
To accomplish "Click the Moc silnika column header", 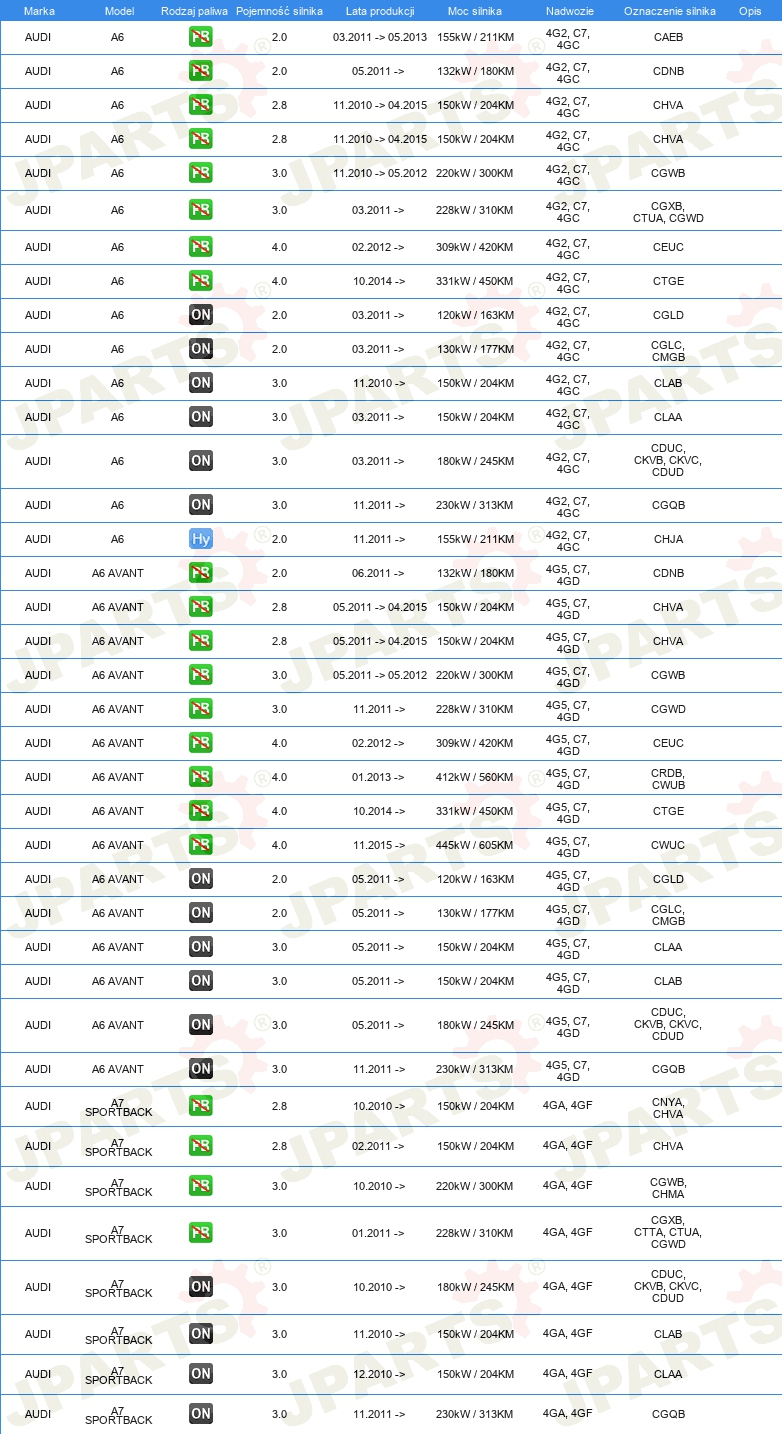I will [x=475, y=10].
